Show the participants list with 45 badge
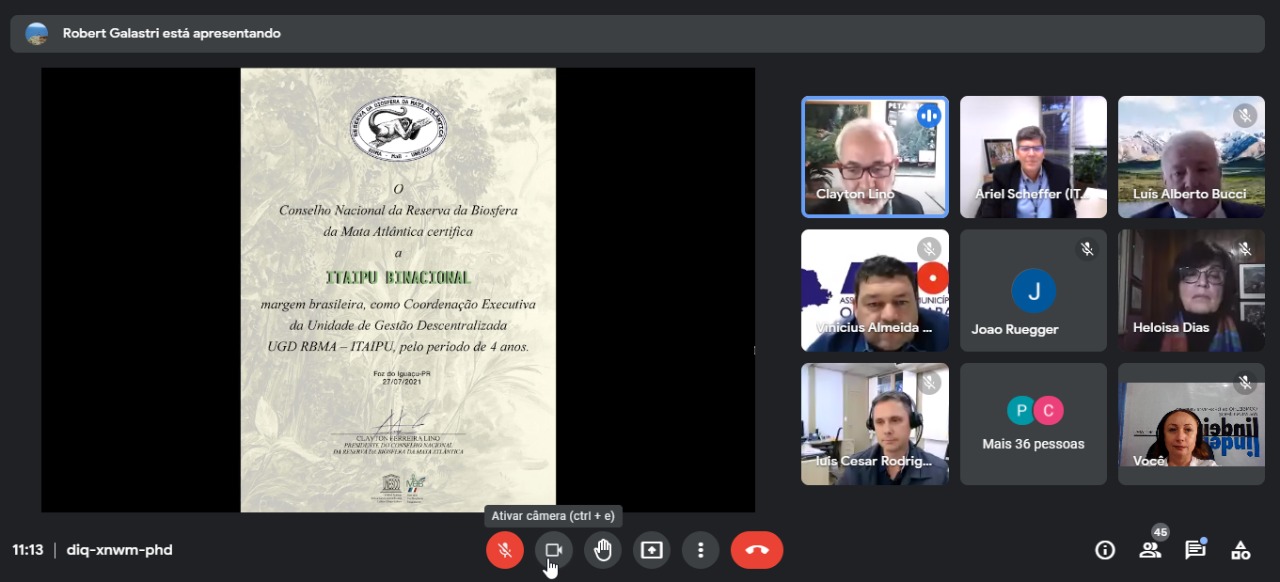The image size is (1280, 582). (x=1150, y=550)
